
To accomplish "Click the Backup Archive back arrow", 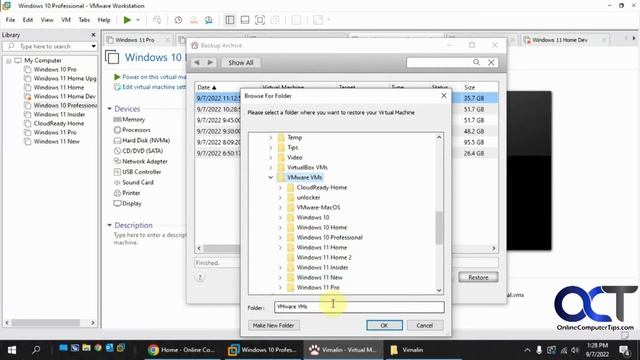I will pyautogui.click(x=197, y=62).
